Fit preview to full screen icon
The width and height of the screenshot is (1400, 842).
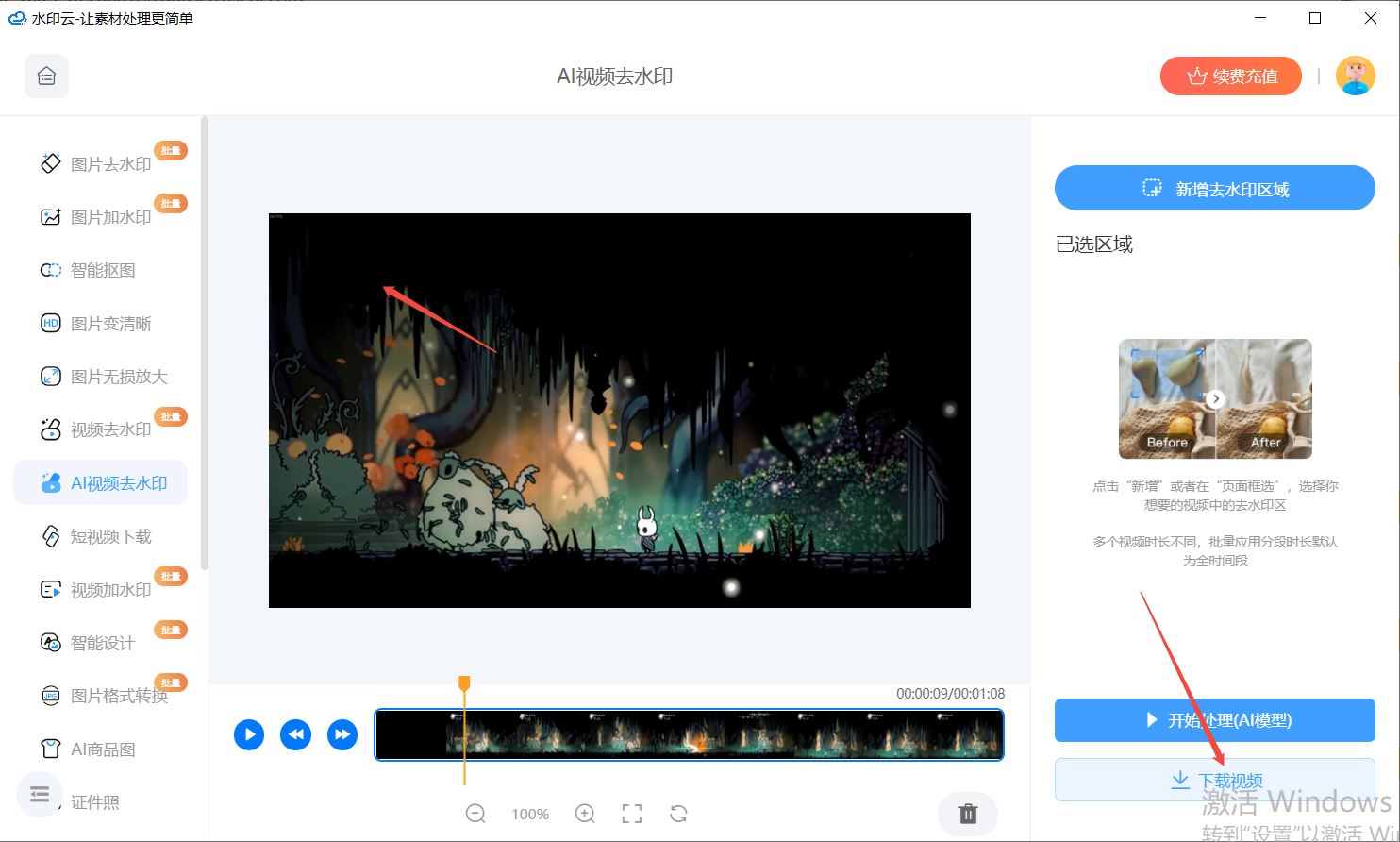pos(632,814)
